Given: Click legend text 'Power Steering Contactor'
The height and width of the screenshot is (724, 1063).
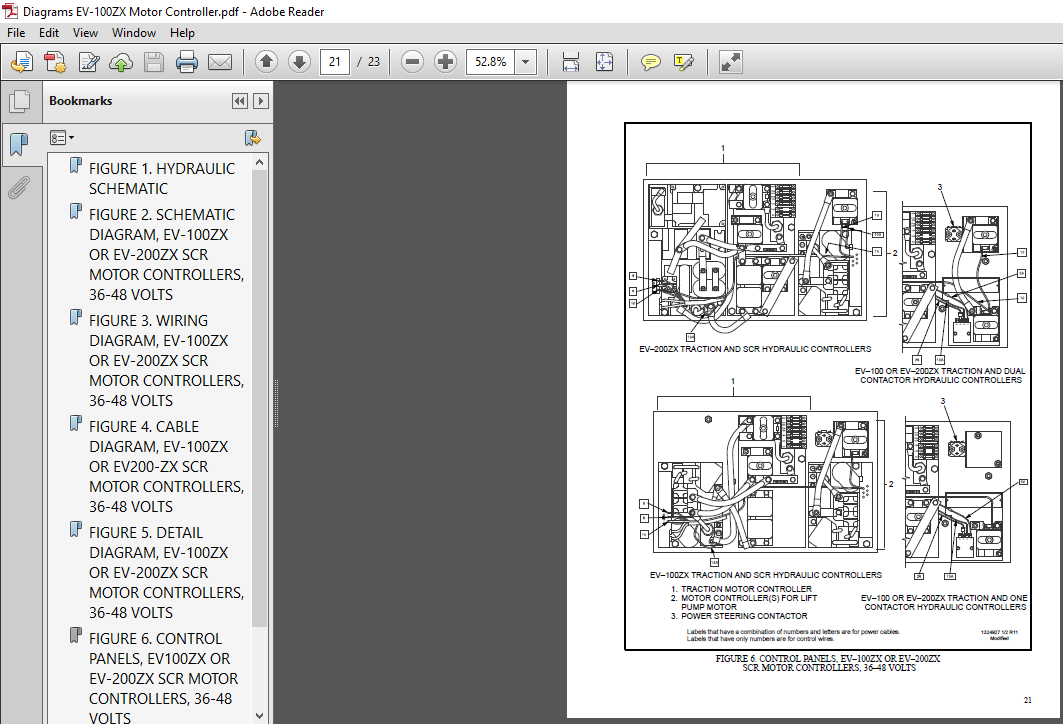Looking at the screenshot, I should point(744,616).
